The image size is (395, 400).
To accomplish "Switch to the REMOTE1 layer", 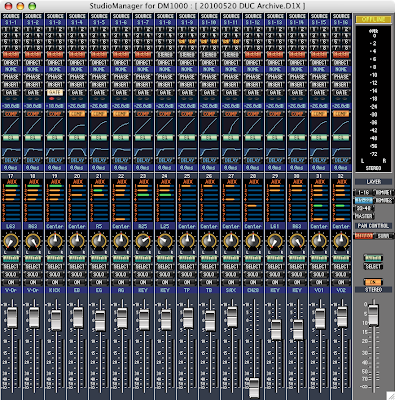I will tap(383, 192).
